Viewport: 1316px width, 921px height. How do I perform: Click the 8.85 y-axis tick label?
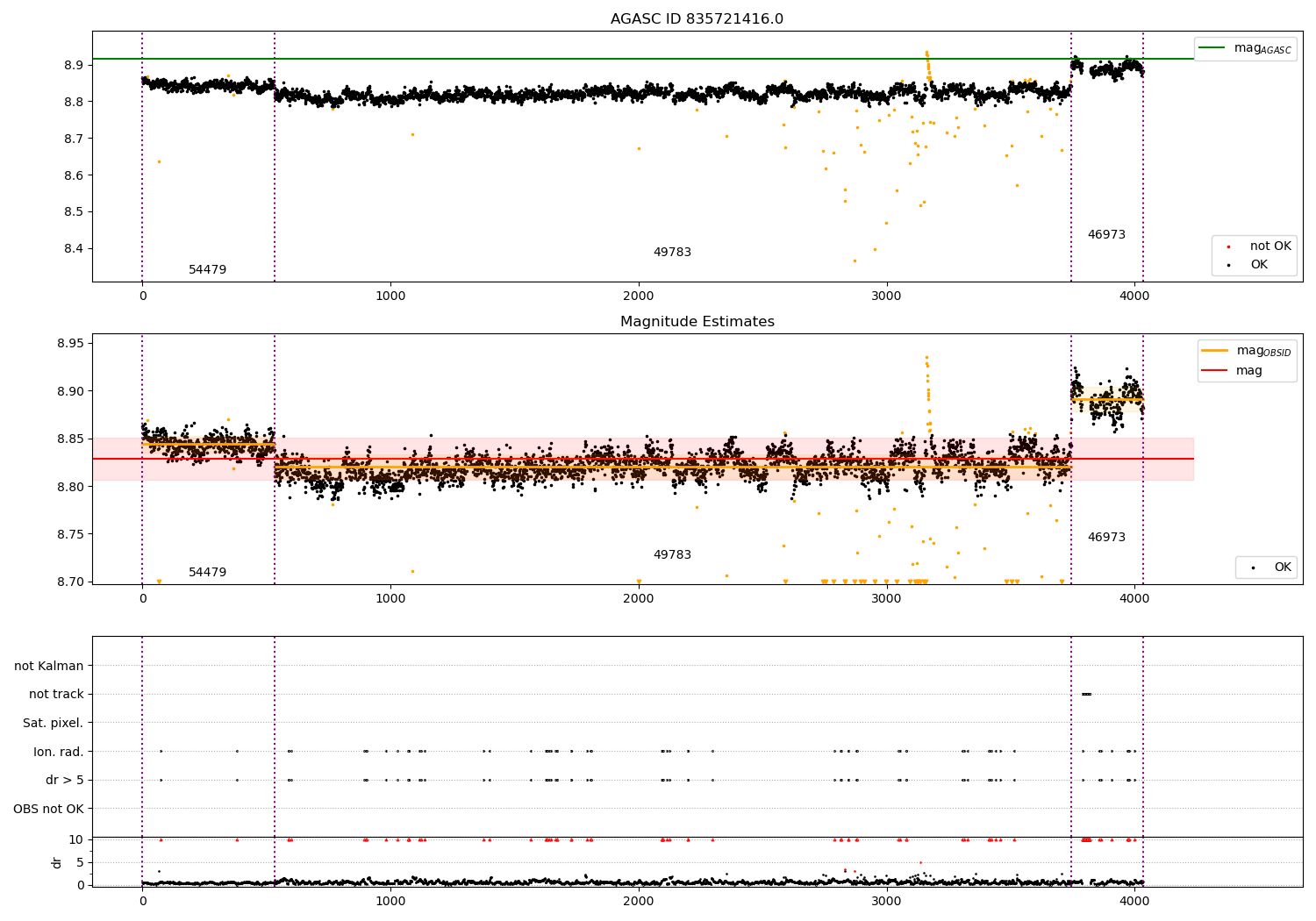[68, 439]
